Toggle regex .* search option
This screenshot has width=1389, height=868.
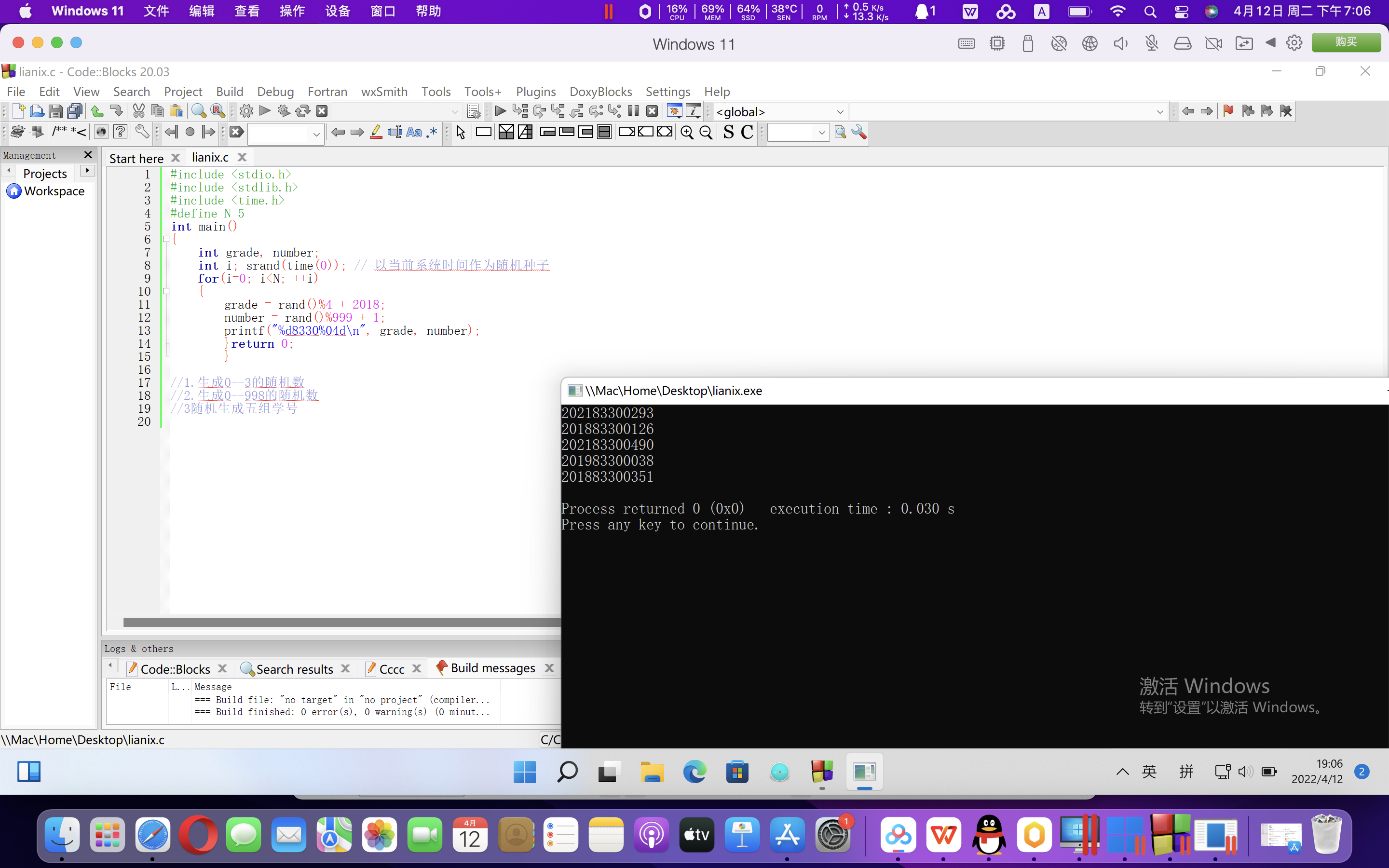point(432,133)
